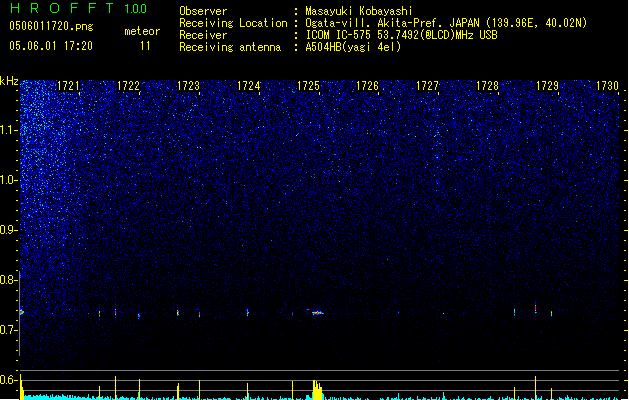The height and width of the screenshot is (400, 629).
Task: Select the A504HB(yagi 4el) antenna text
Action: (353, 47)
